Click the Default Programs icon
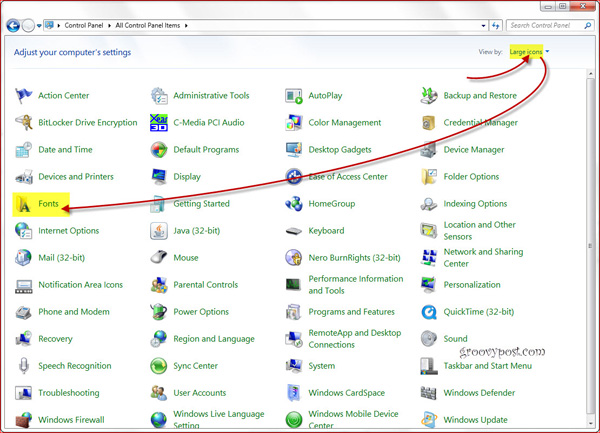The image size is (600, 433). pos(159,150)
